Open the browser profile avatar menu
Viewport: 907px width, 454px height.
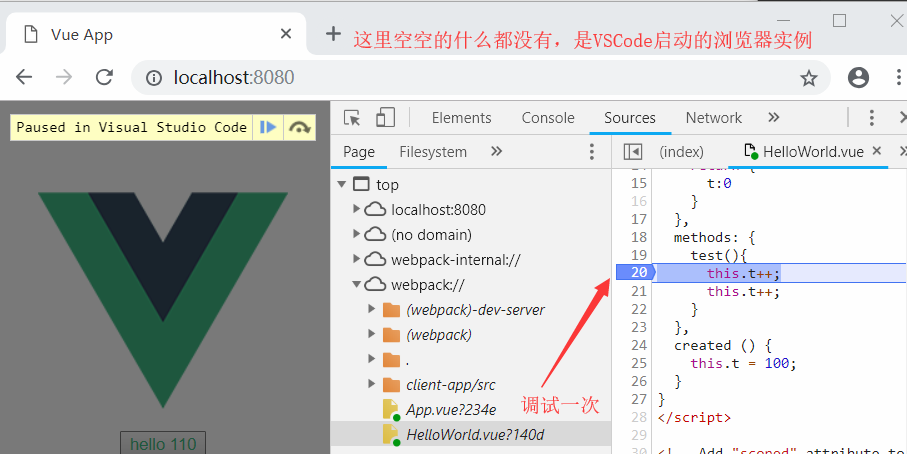[x=858, y=77]
